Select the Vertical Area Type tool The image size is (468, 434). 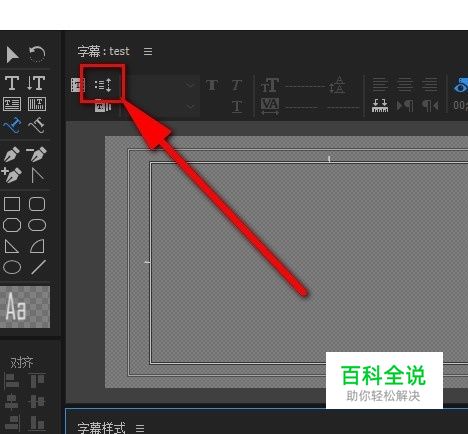pos(37,104)
